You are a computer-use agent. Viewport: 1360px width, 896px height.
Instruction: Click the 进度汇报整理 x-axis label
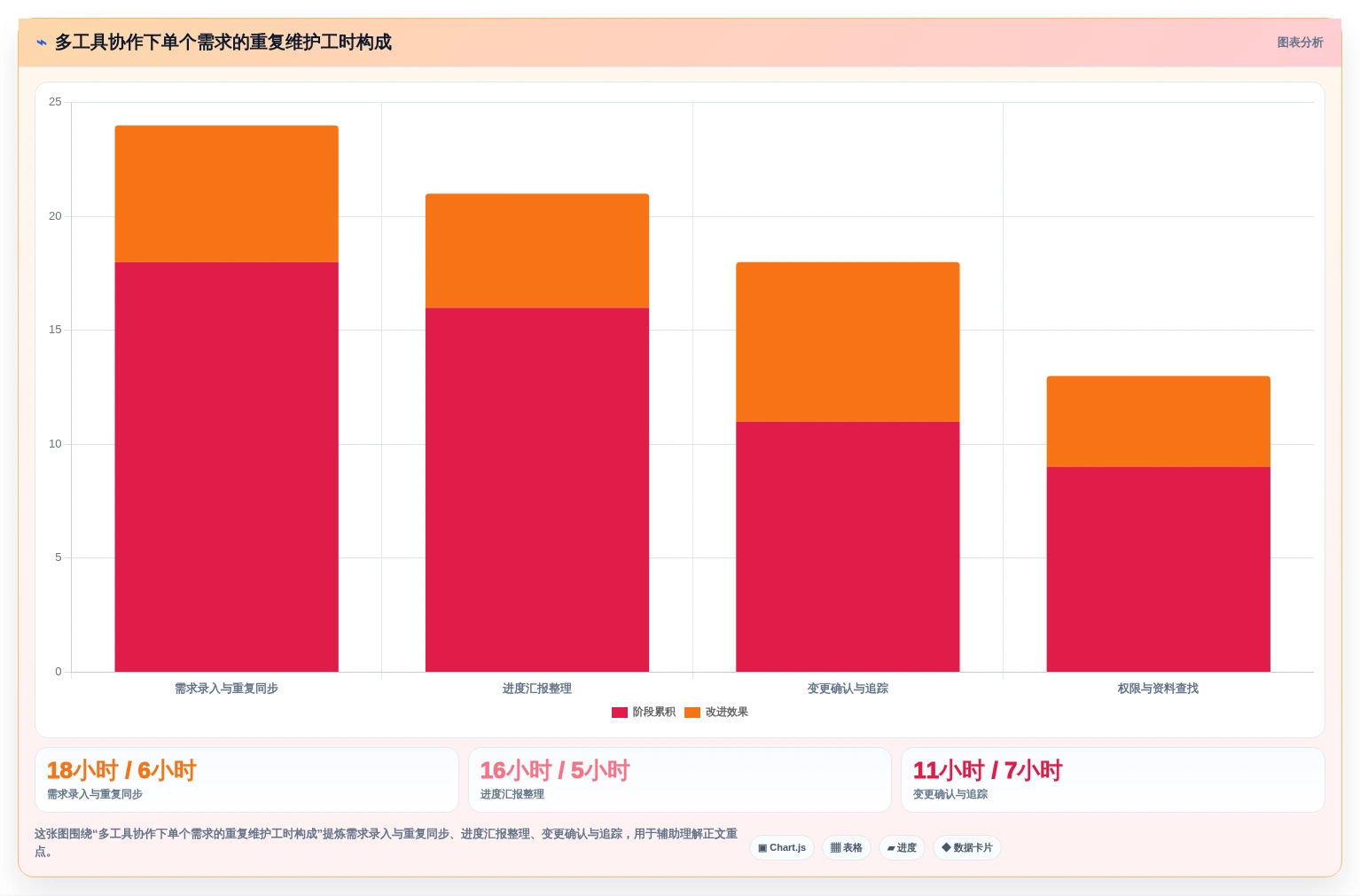(537, 689)
